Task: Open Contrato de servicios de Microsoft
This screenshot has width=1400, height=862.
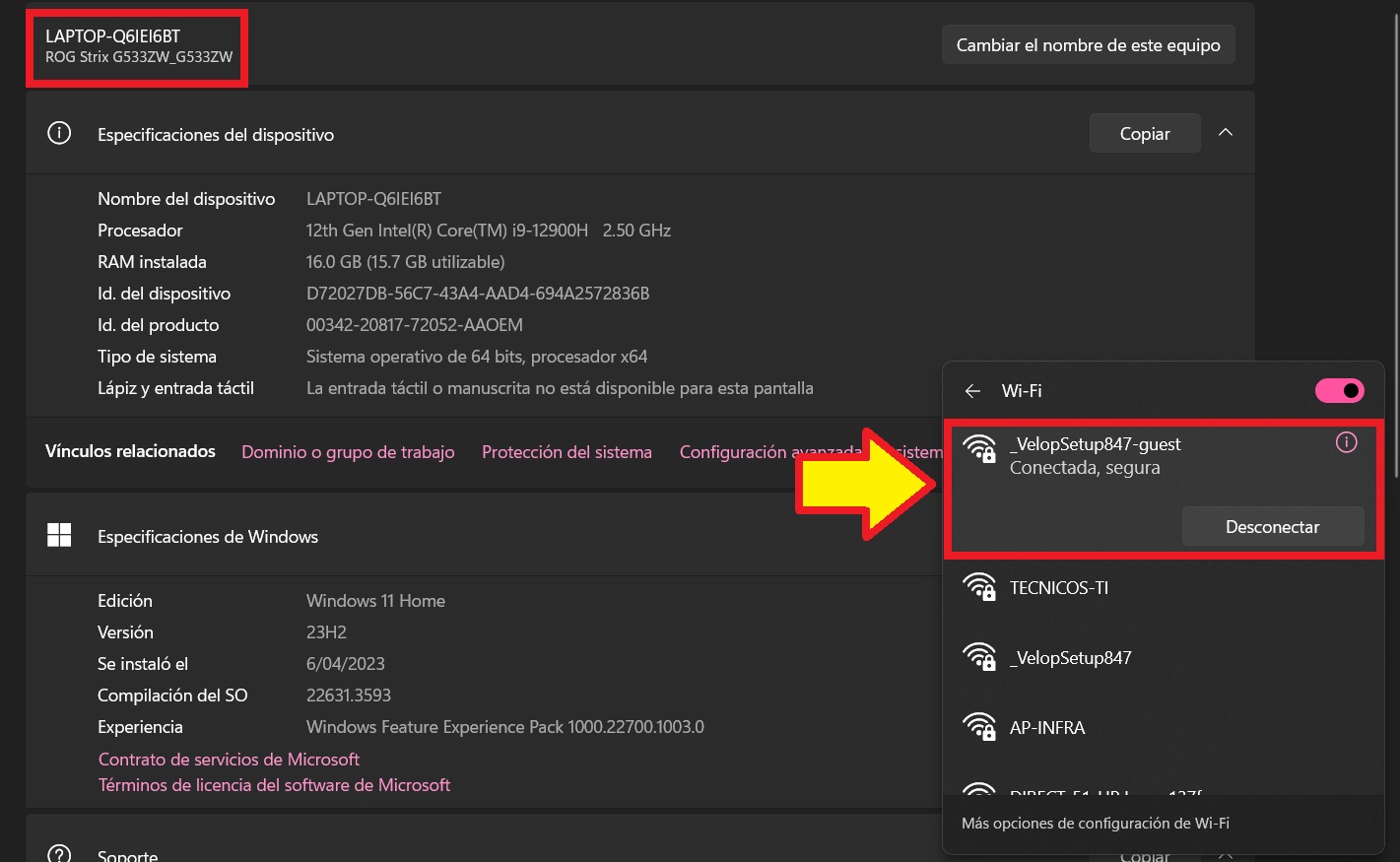Action: tap(229, 760)
